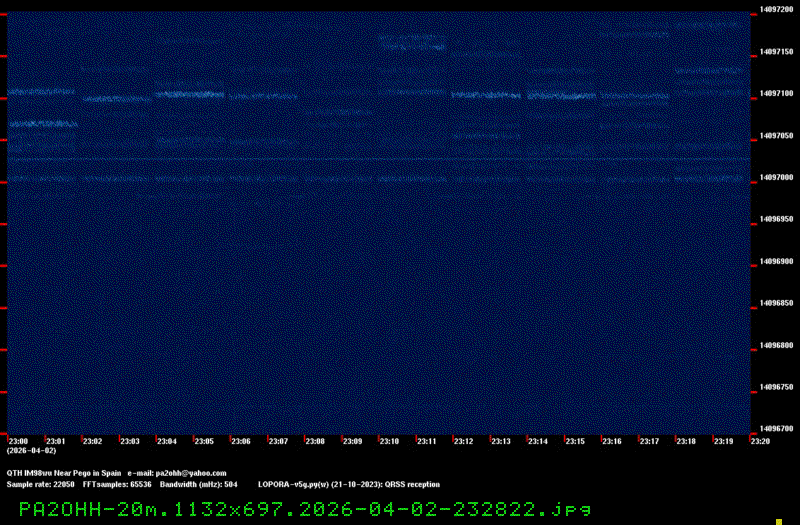Click the 14096700 frequency label
Screen dimensions: 800x525
point(777,429)
